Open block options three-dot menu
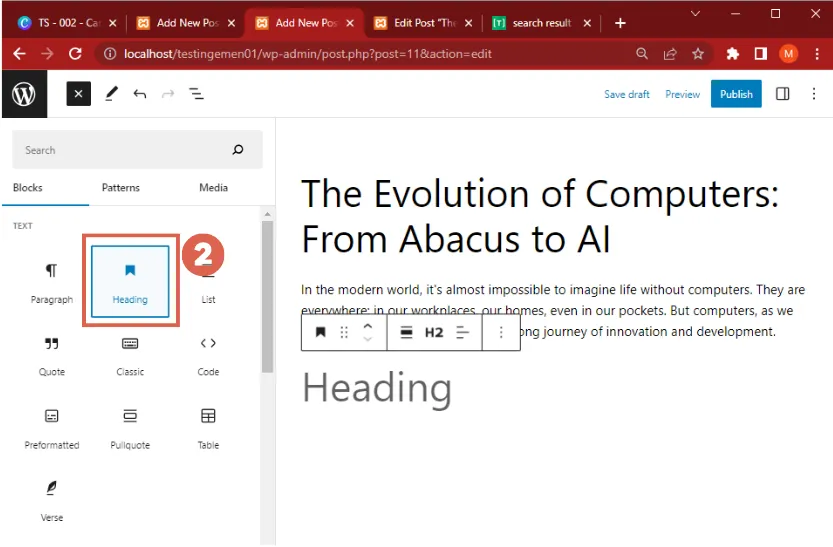 tap(501, 332)
